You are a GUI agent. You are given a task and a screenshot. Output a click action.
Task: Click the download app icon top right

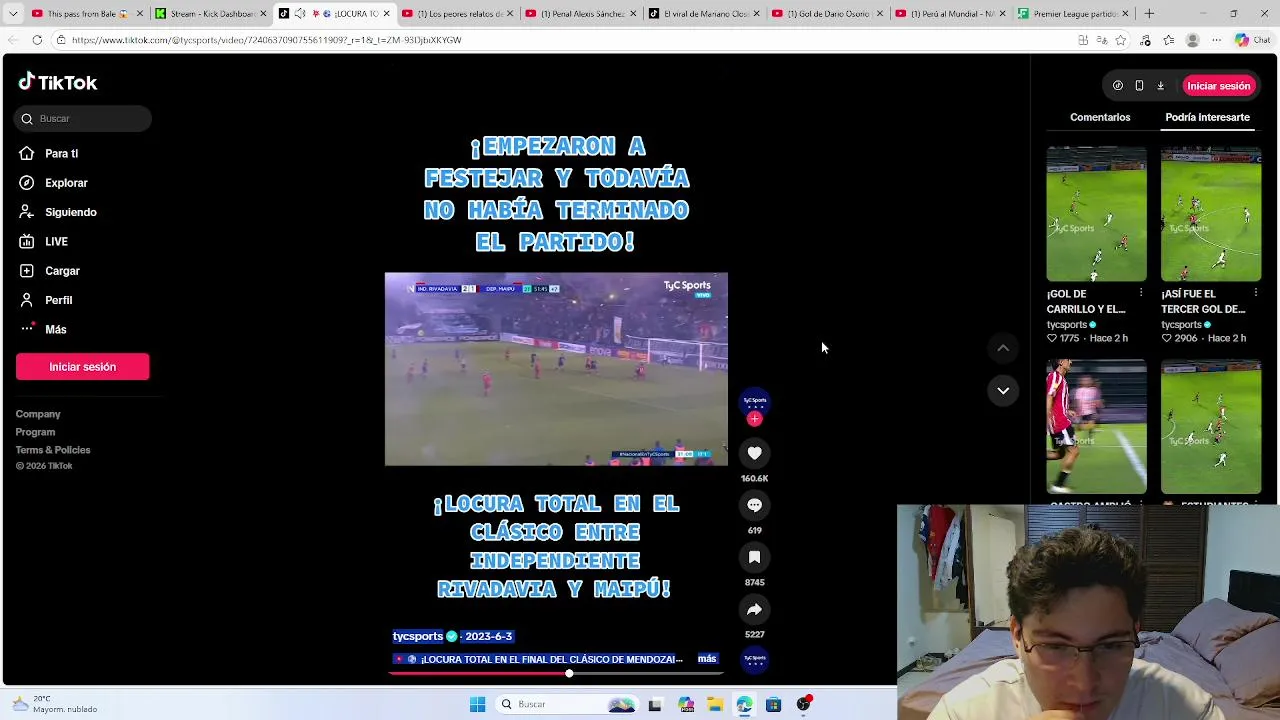1160,86
